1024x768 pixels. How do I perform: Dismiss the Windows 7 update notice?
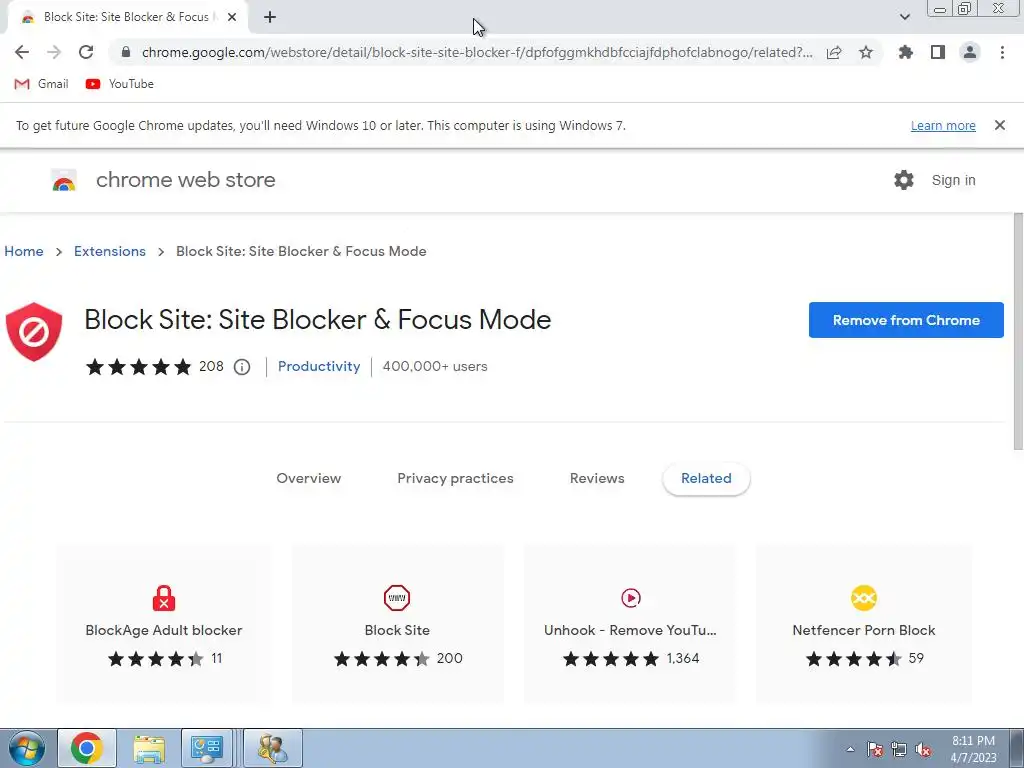pyautogui.click(x=1000, y=125)
